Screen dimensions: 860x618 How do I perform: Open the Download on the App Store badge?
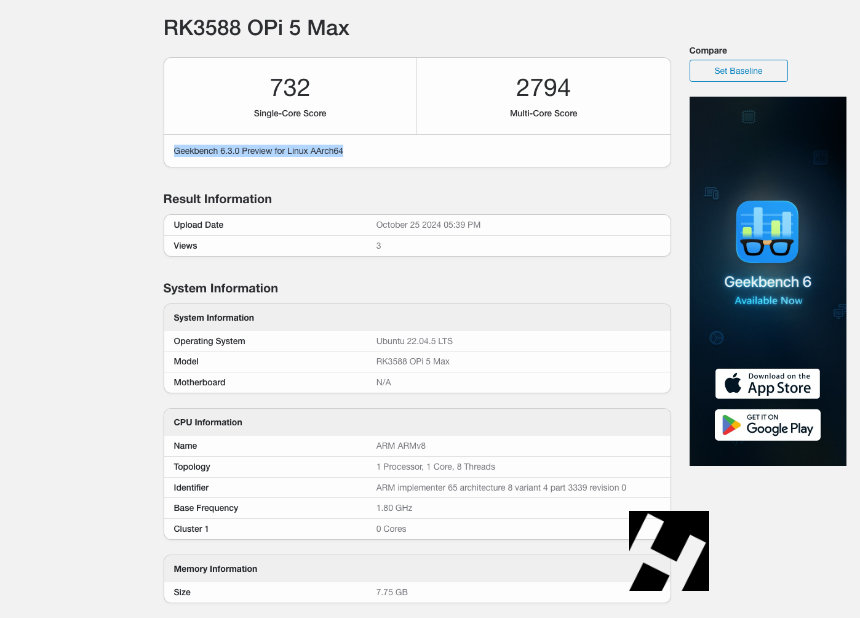click(767, 383)
